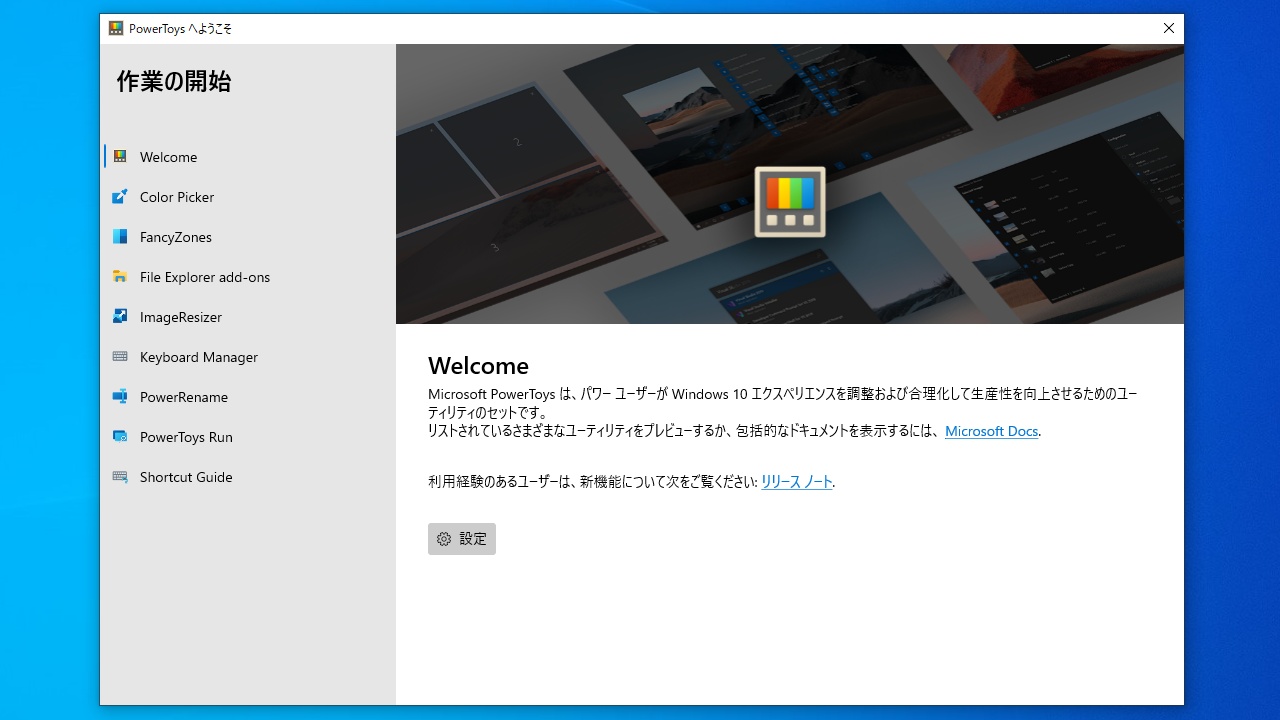Click the Welcome sidebar icon
Image resolution: width=1280 pixels, height=720 pixels.
(120, 157)
